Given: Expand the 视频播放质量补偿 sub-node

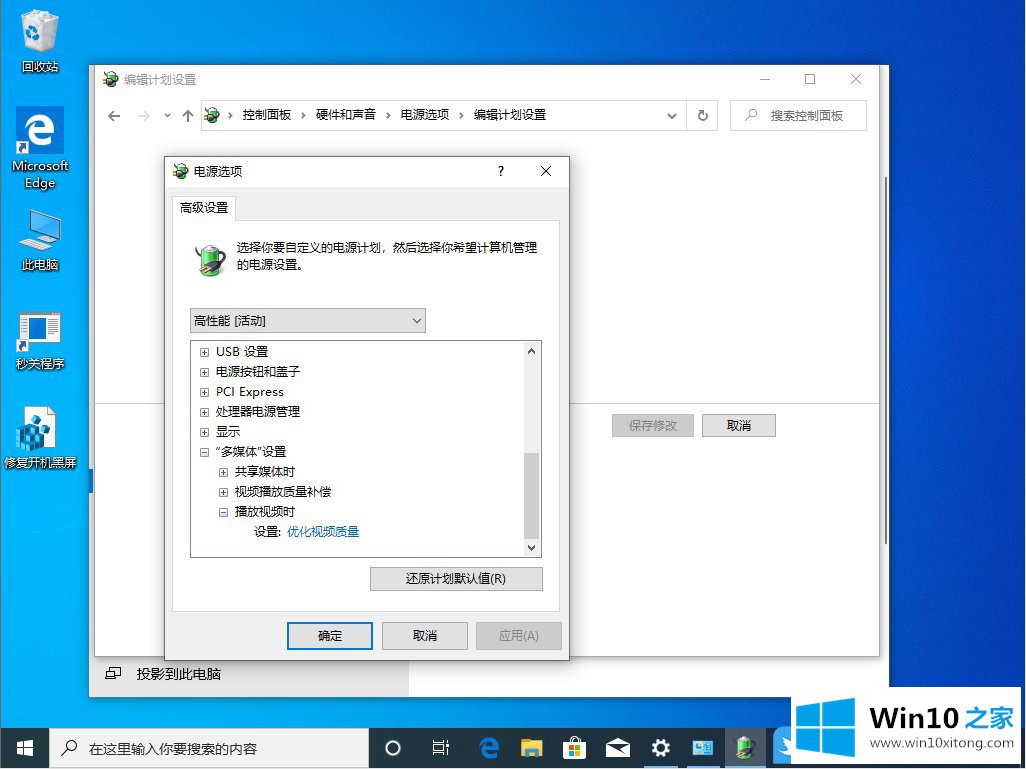Looking at the screenshot, I should tap(223, 492).
